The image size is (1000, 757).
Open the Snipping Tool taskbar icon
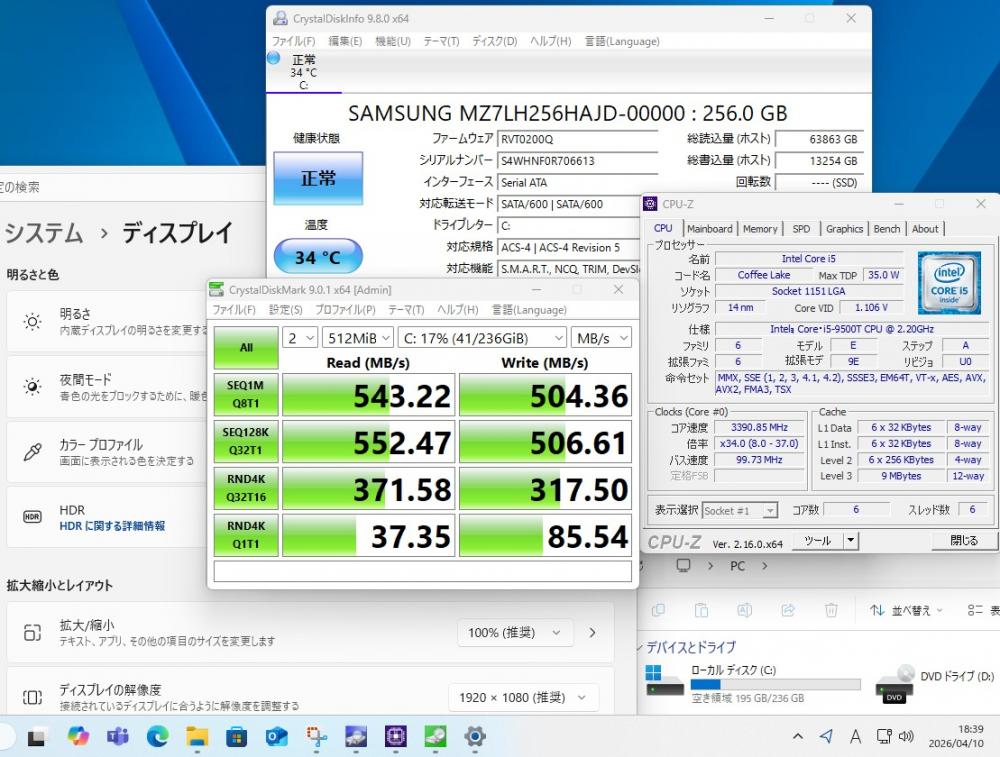317,737
